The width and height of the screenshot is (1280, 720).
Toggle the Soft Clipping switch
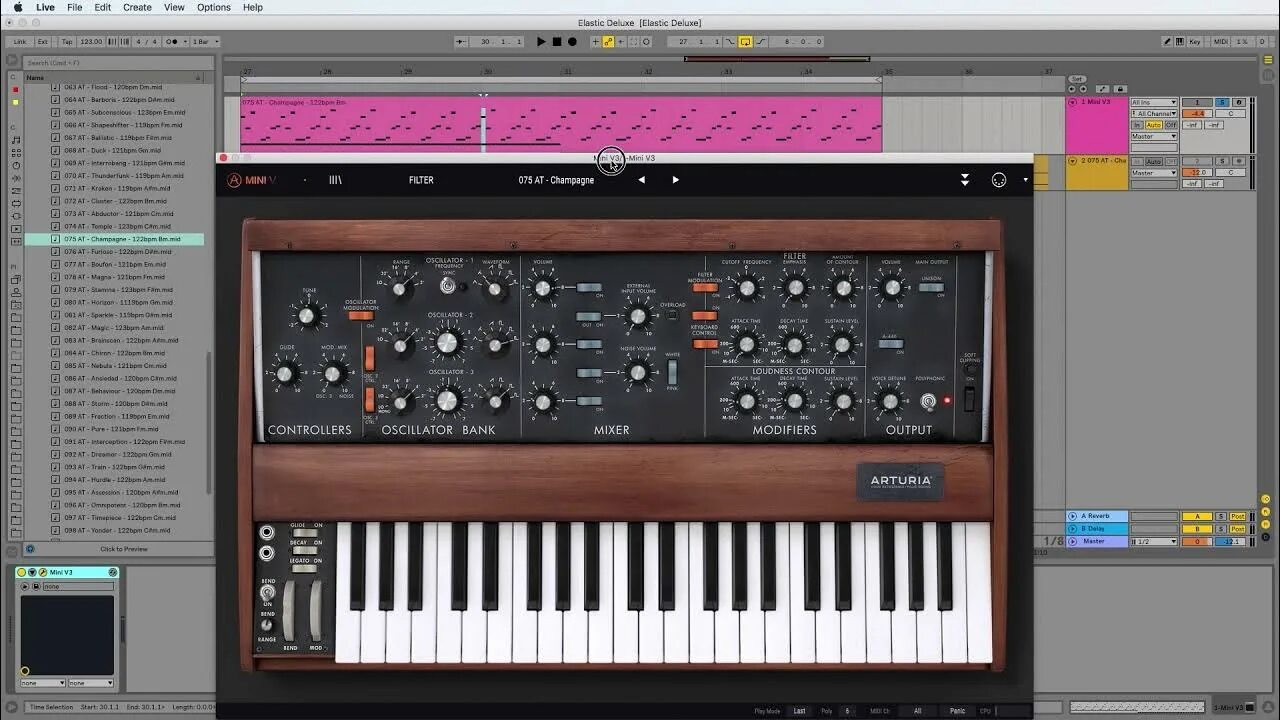pyautogui.click(x=967, y=398)
